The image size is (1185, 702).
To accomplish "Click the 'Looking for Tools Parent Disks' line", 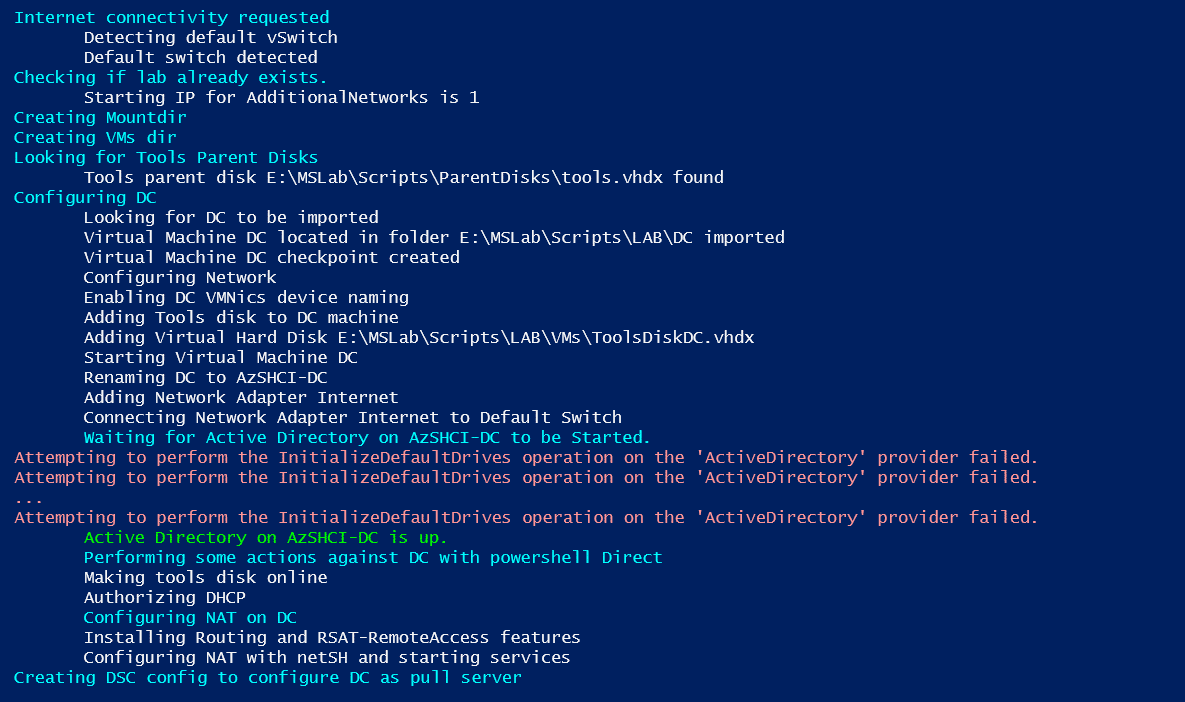I will (x=166, y=157).
